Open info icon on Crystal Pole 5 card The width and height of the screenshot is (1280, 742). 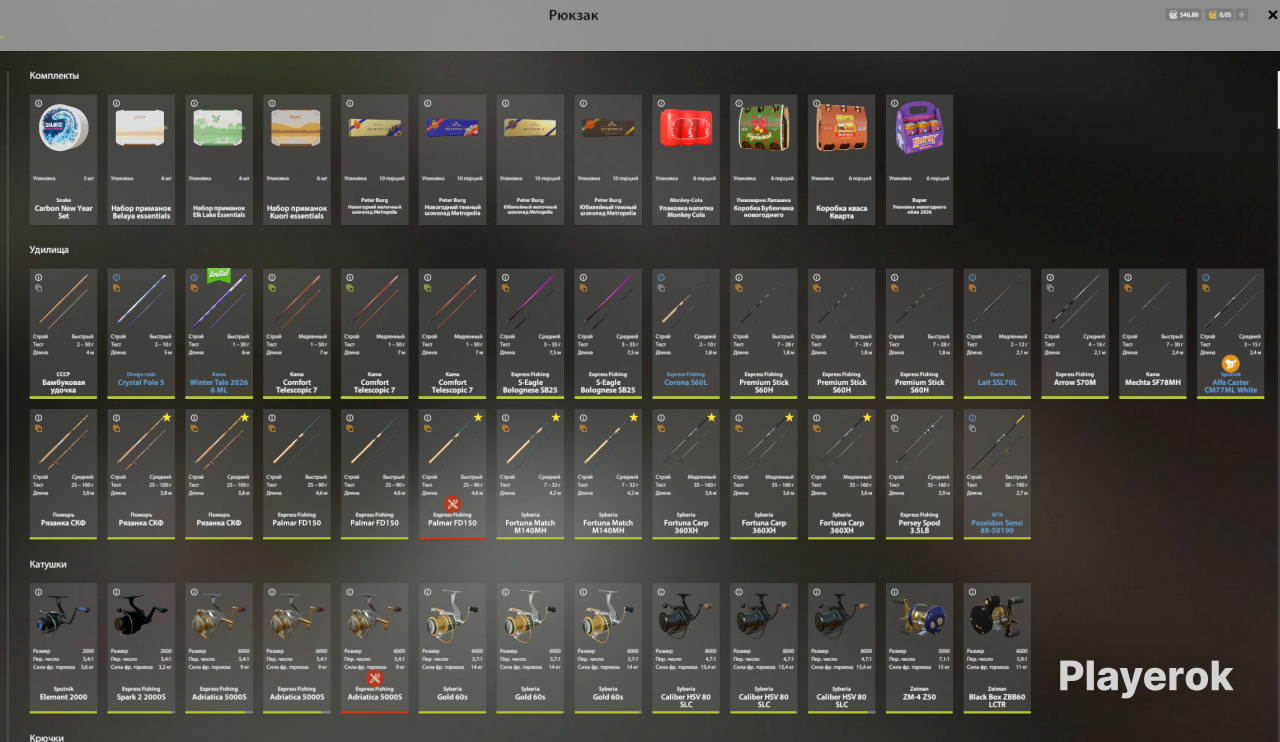[x=116, y=277]
